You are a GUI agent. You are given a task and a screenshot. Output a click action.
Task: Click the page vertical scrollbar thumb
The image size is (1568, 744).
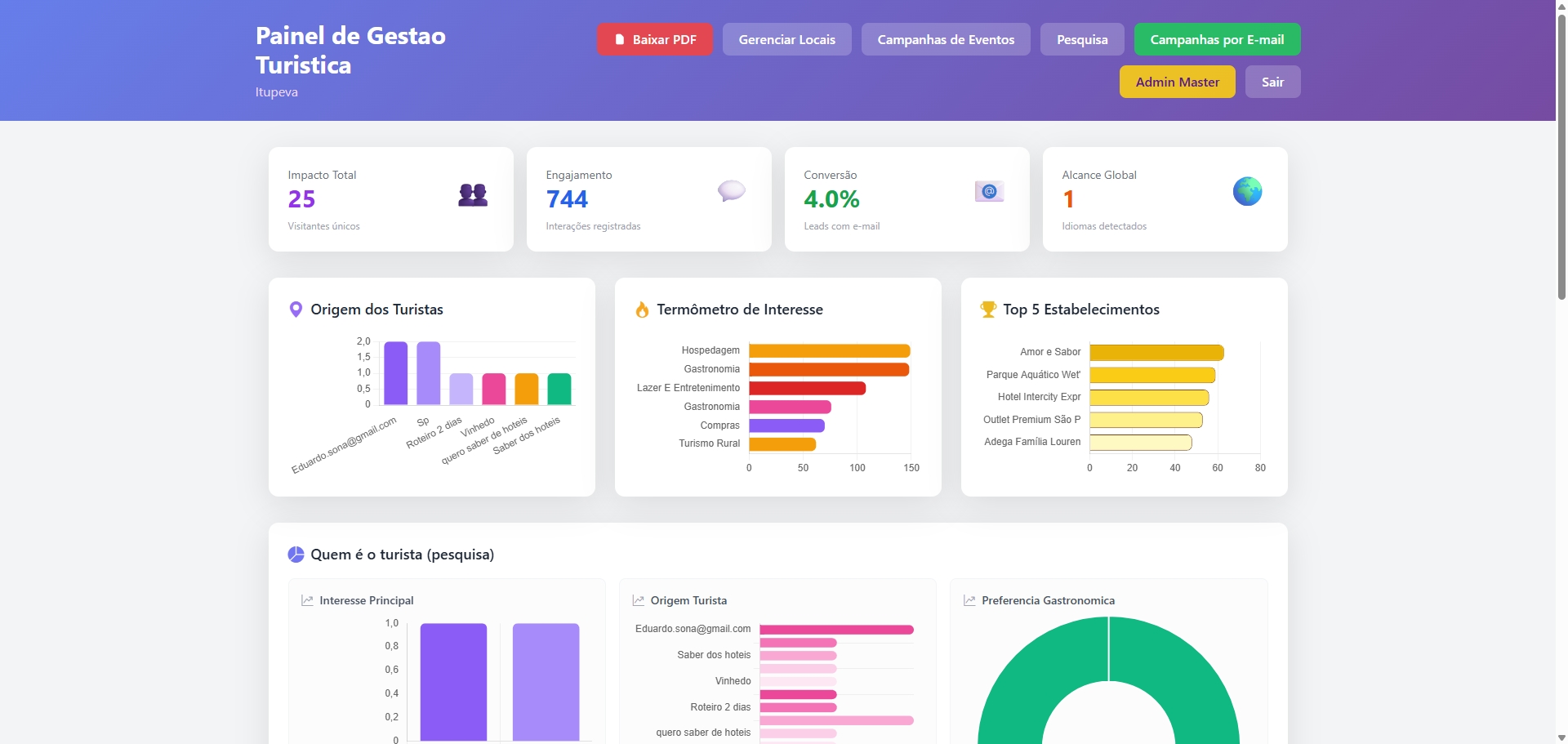tap(1561, 155)
